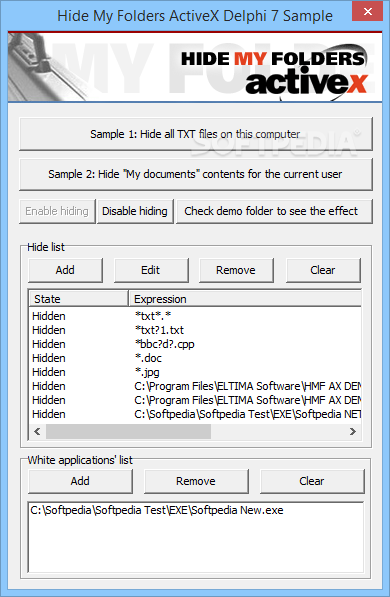Select the *.jpg expression row
Image resolution: width=390 pixels, height=597 pixels.
[x=195, y=372]
